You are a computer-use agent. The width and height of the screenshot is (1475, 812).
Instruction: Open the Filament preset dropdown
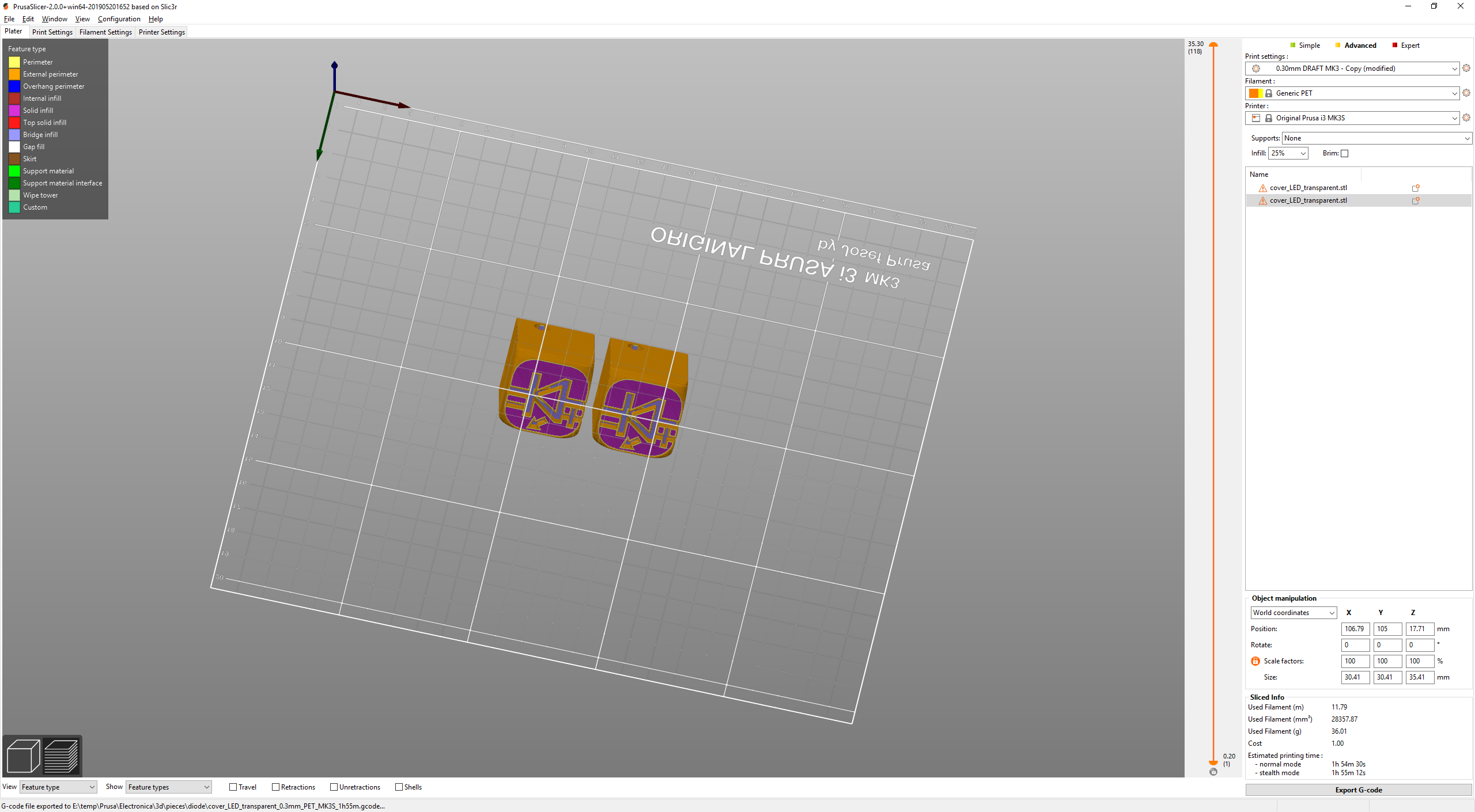pyautogui.click(x=1353, y=93)
